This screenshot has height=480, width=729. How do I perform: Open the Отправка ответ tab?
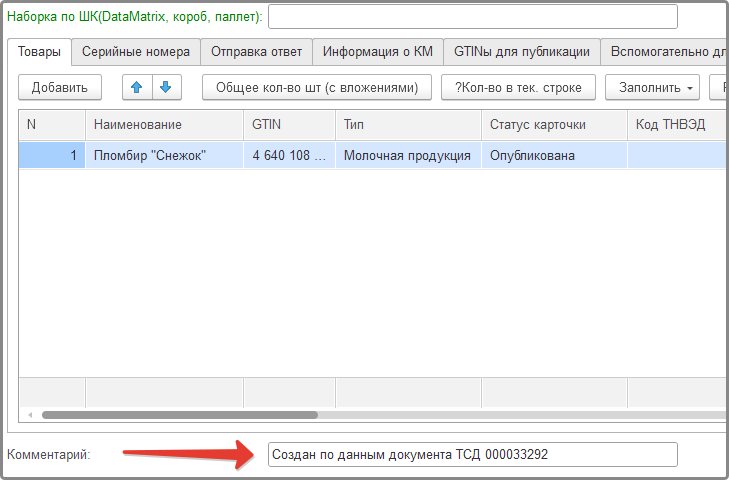click(257, 52)
